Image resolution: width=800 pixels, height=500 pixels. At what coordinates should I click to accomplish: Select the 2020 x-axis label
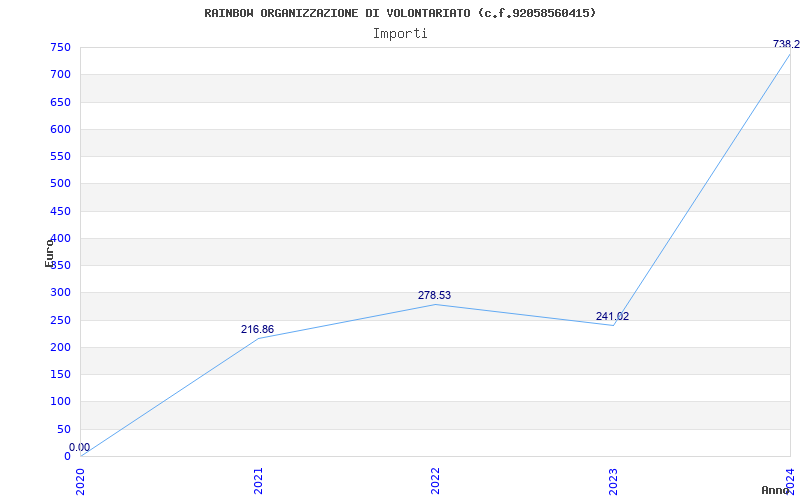80,481
